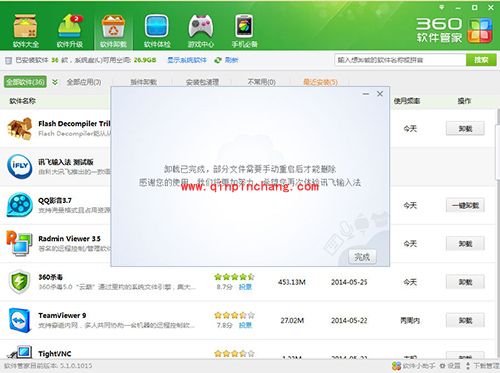Expand the chevron next to 全部软件(36)

(x=55, y=82)
